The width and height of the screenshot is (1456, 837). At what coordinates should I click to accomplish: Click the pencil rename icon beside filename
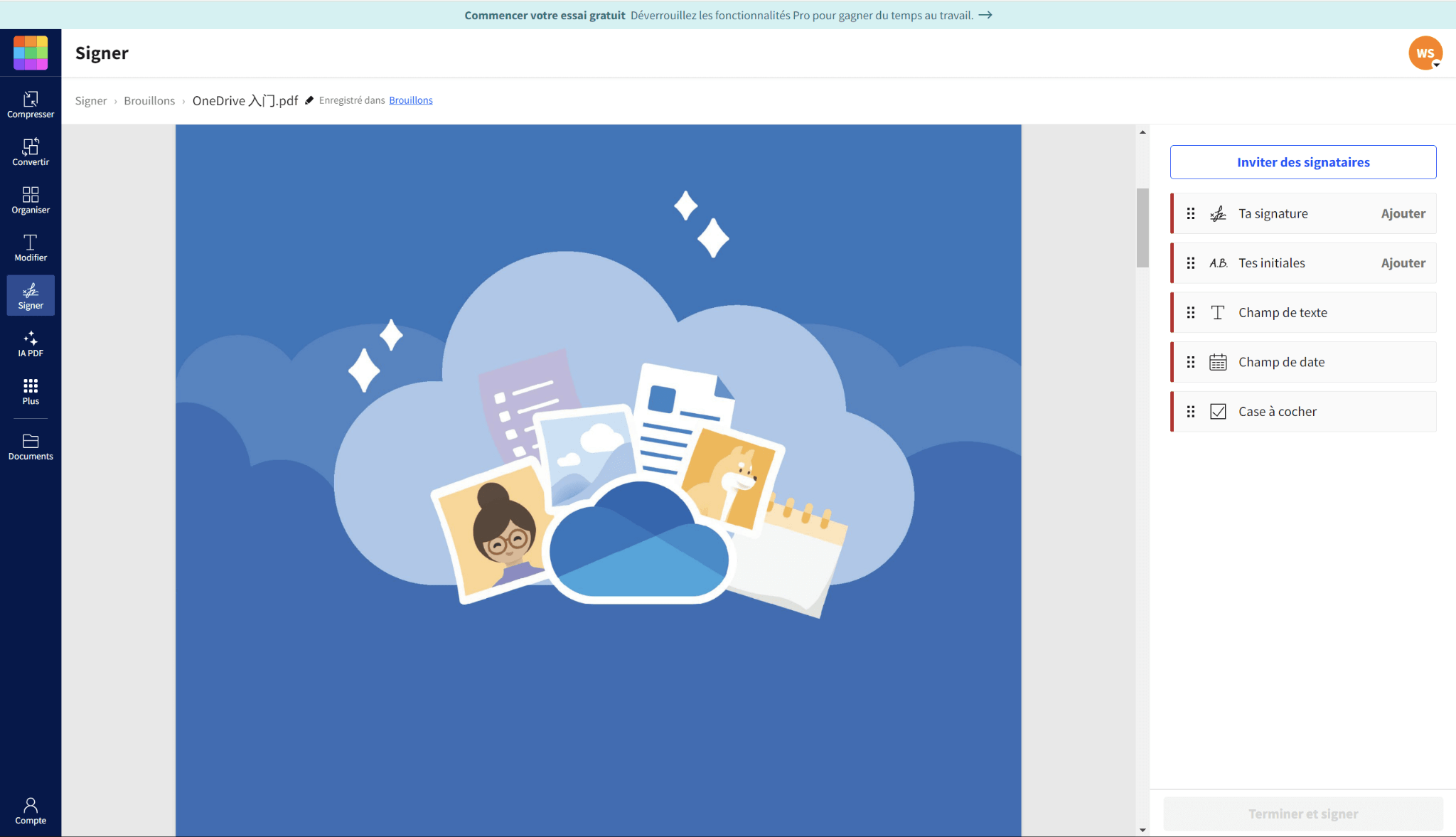click(x=309, y=100)
